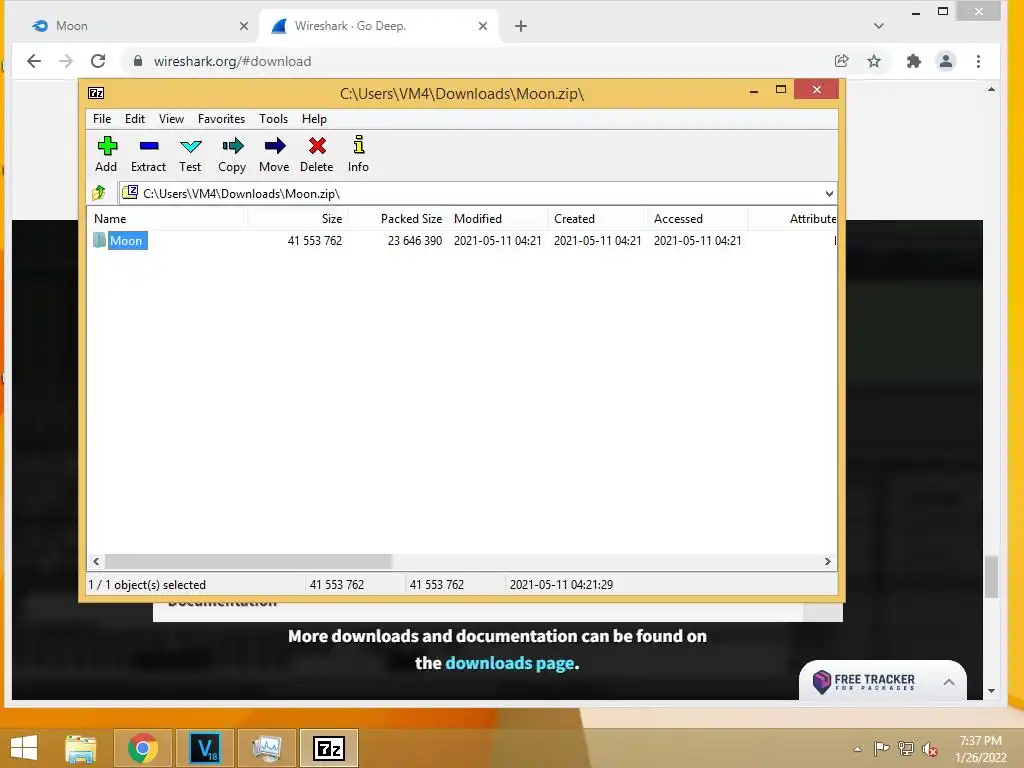This screenshot has height=768, width=1024.
Task: Follow the downloads page link
Action: coord(509,663)
